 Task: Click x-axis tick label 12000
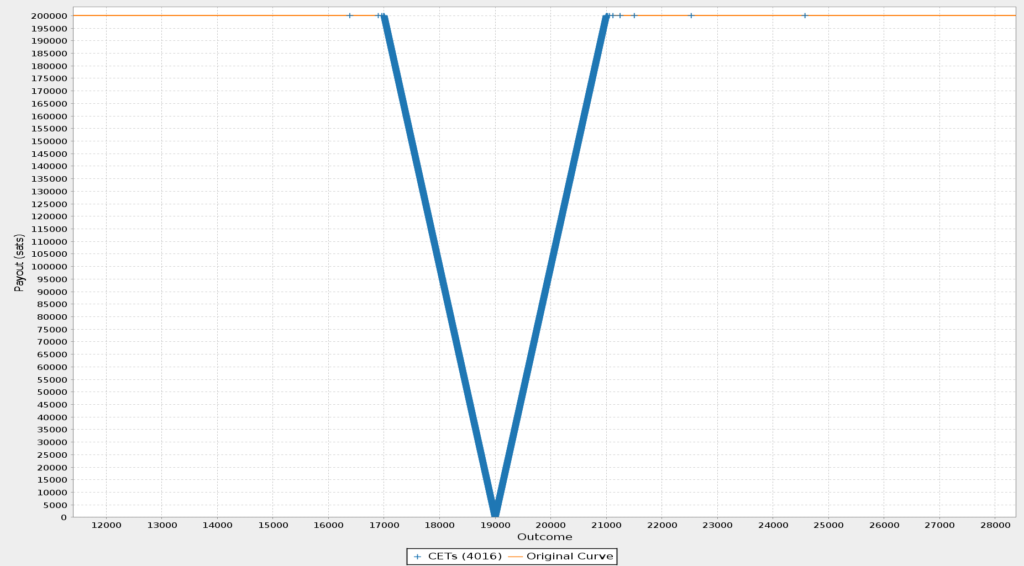click(x=106, y=525)
